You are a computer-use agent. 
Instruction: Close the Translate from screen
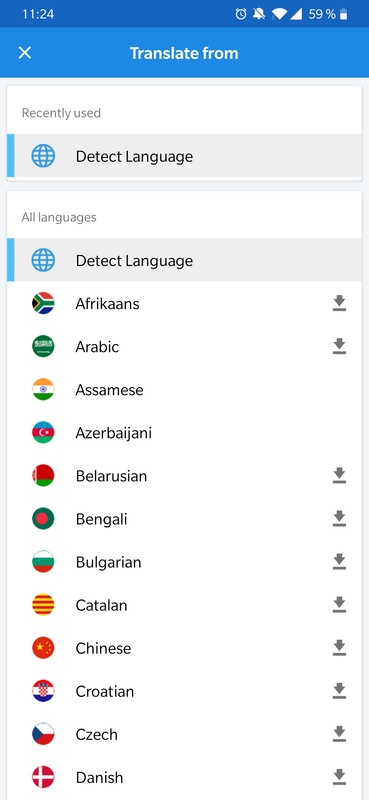[x=24, y=53]
